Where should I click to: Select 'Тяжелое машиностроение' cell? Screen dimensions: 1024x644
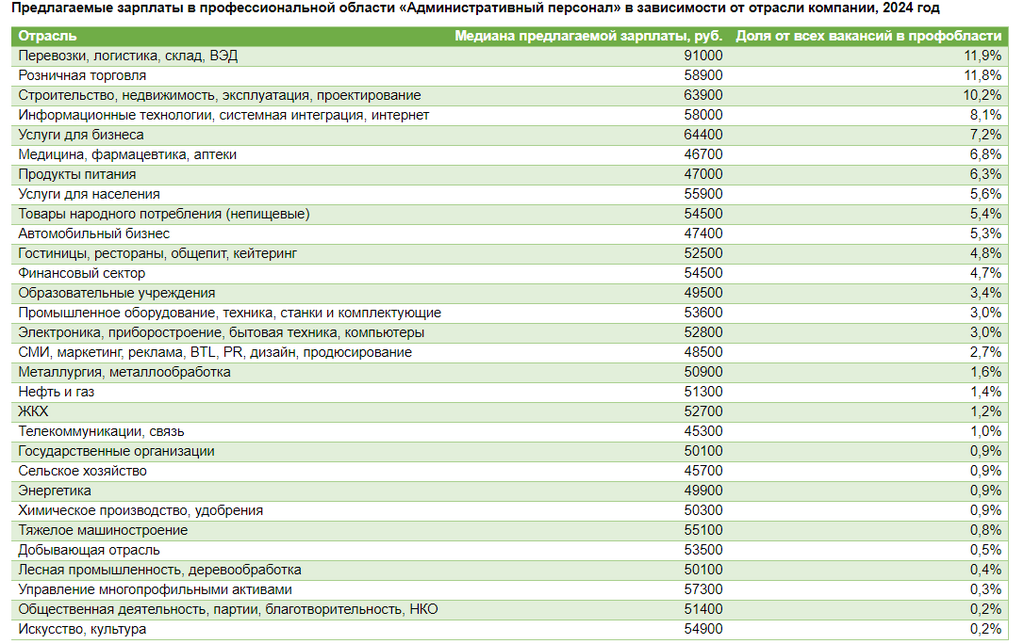click(x=103, y=530)
